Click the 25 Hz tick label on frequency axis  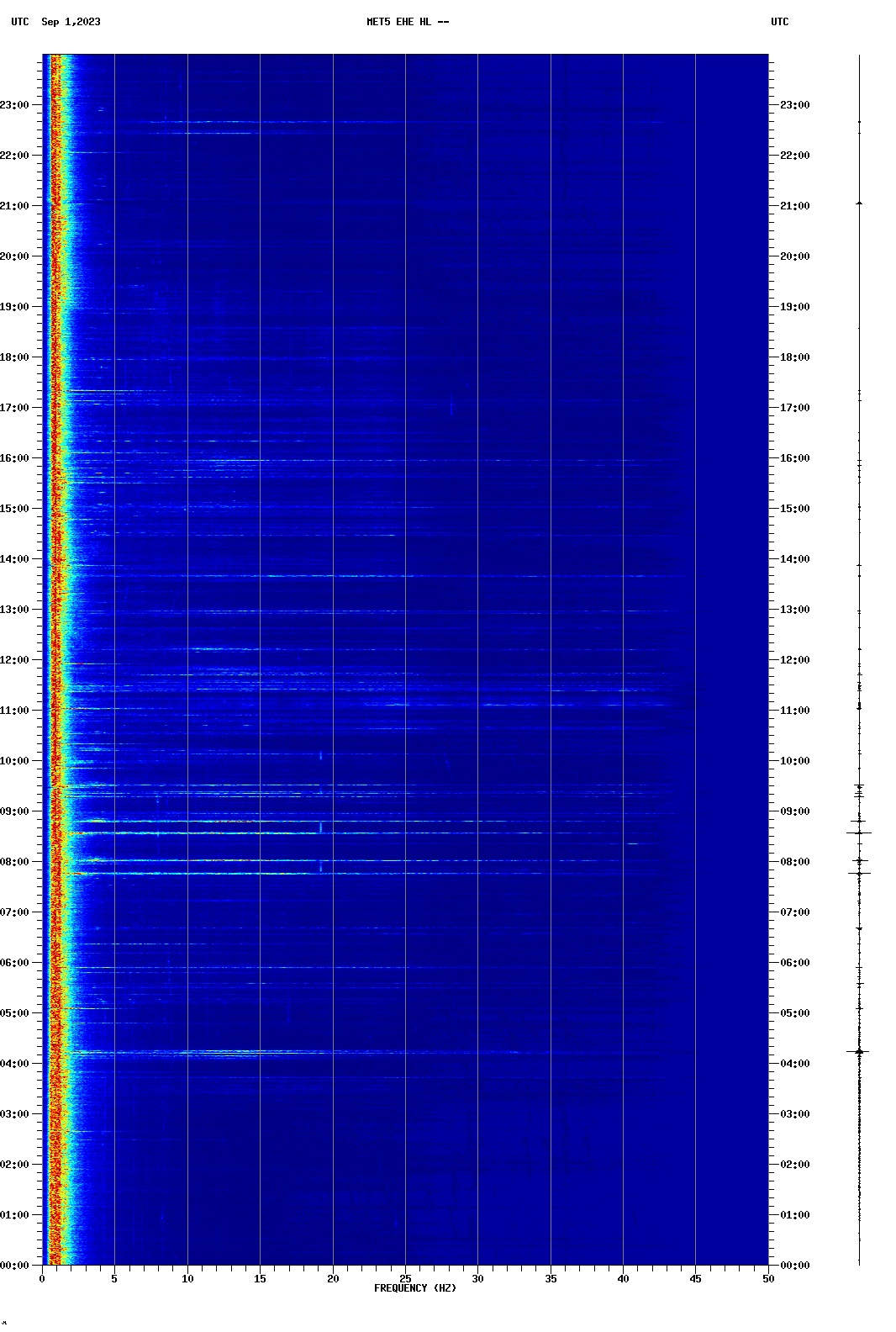[405, 1279]
